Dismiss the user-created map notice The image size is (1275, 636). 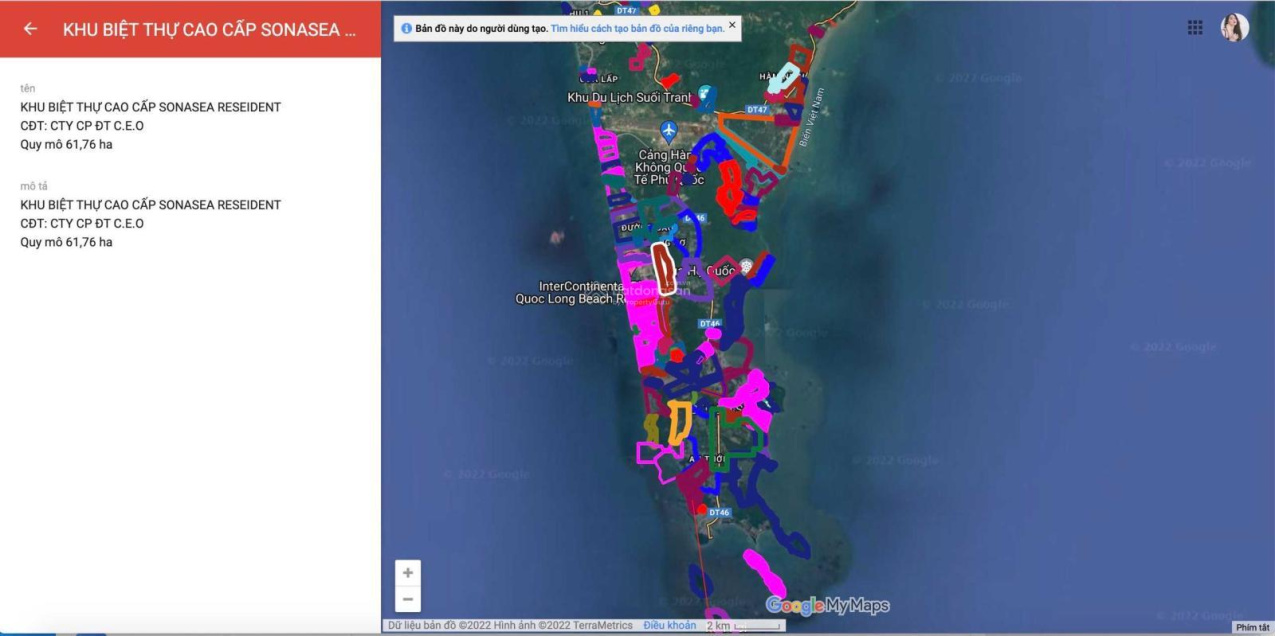(x=732, y=25)
